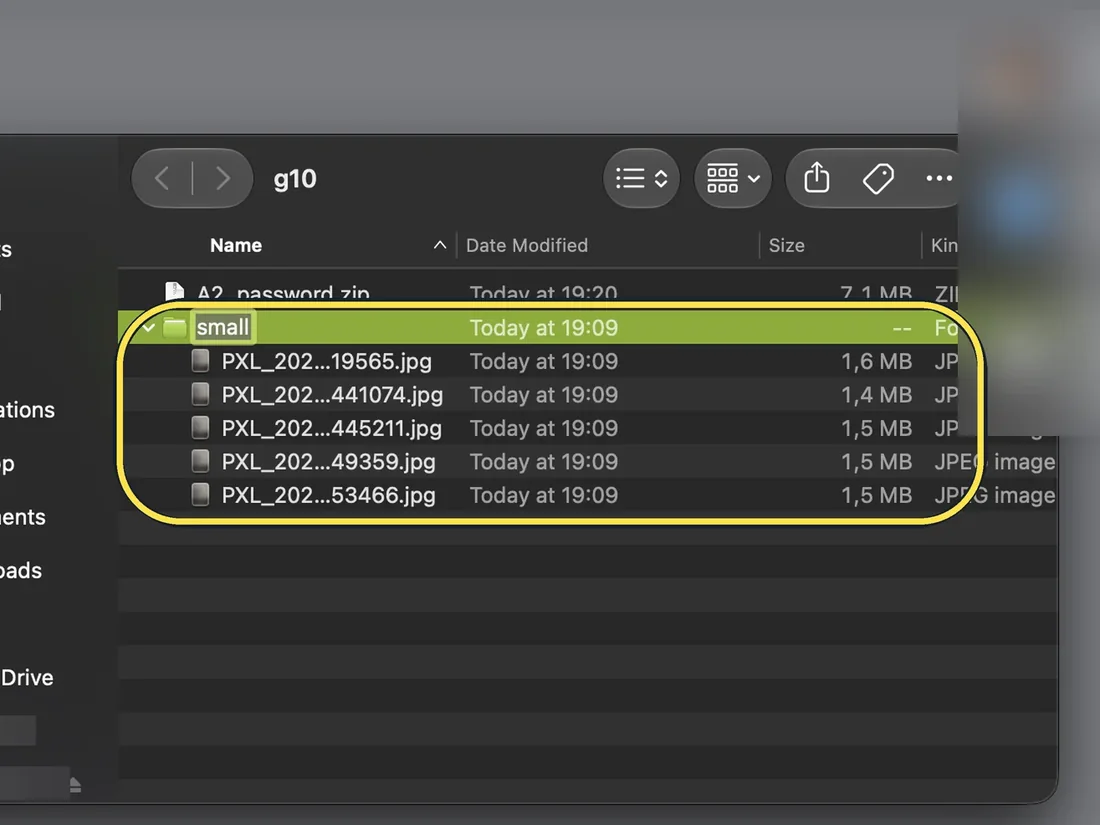The height and width of the screenshot is (825, 1100).
Task: Select file PXL_202...53466.jpg
Action: coord(328,495)
